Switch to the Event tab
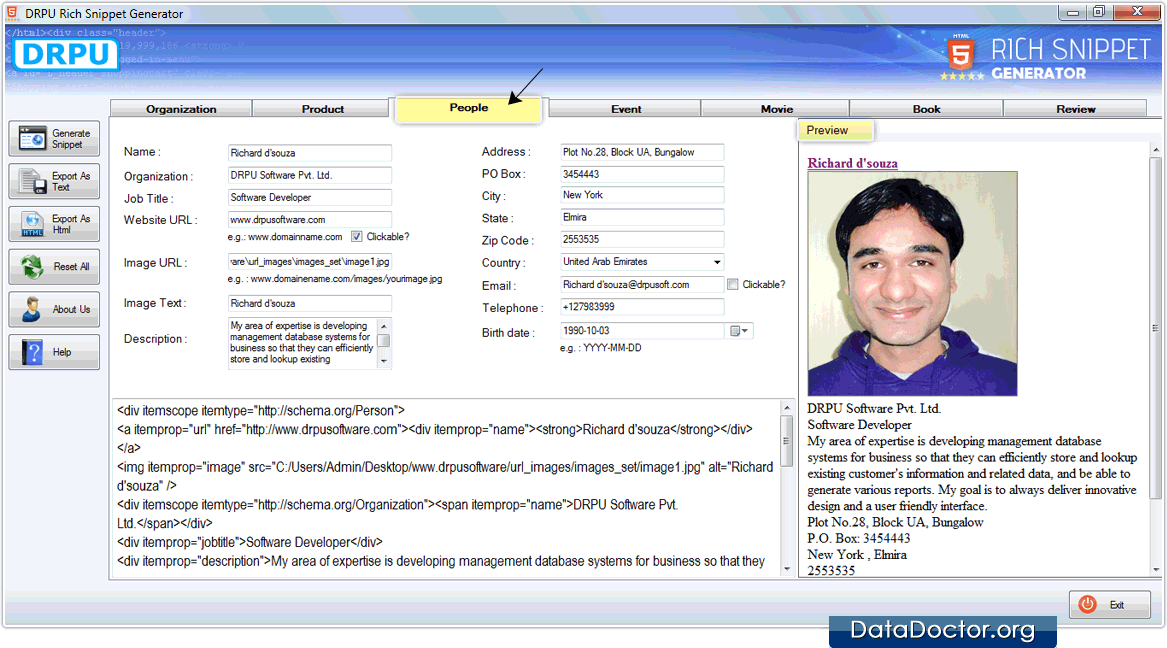The height and width of the screenshot is (648, 1167). pos(625,109)
